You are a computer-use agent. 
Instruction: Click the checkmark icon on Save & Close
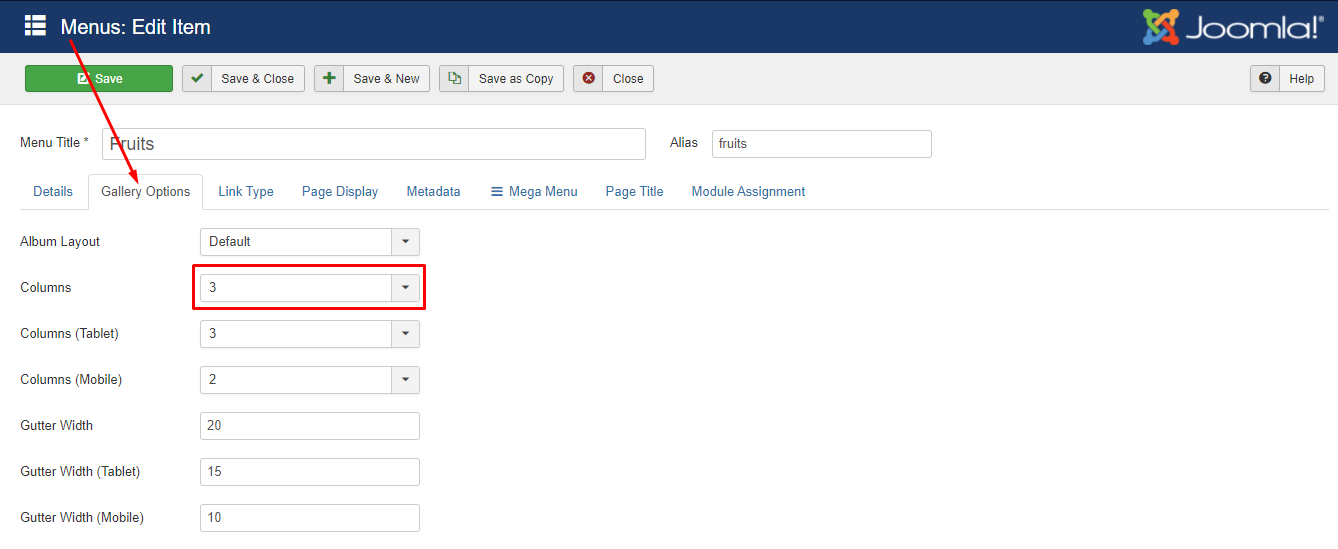[x=197, y=79]
